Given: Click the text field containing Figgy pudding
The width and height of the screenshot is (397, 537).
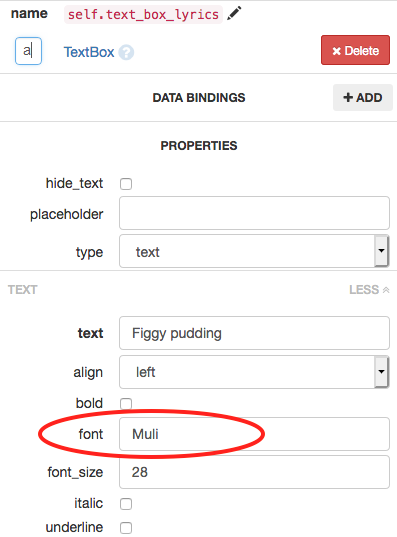Looking at the screenshot, I should tap(254, 333).
